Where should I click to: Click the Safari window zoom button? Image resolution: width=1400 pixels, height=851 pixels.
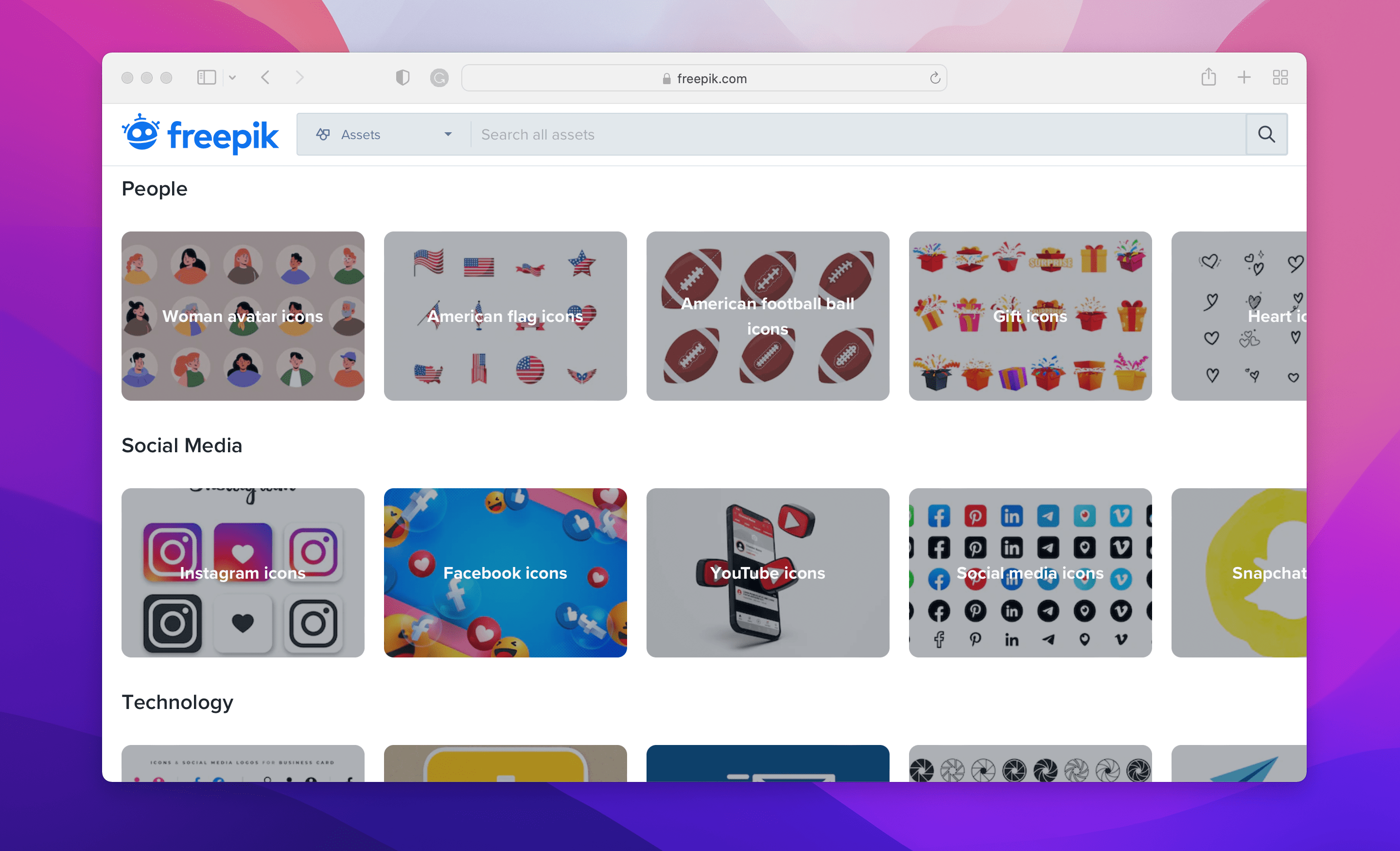(x=166, y=77)
